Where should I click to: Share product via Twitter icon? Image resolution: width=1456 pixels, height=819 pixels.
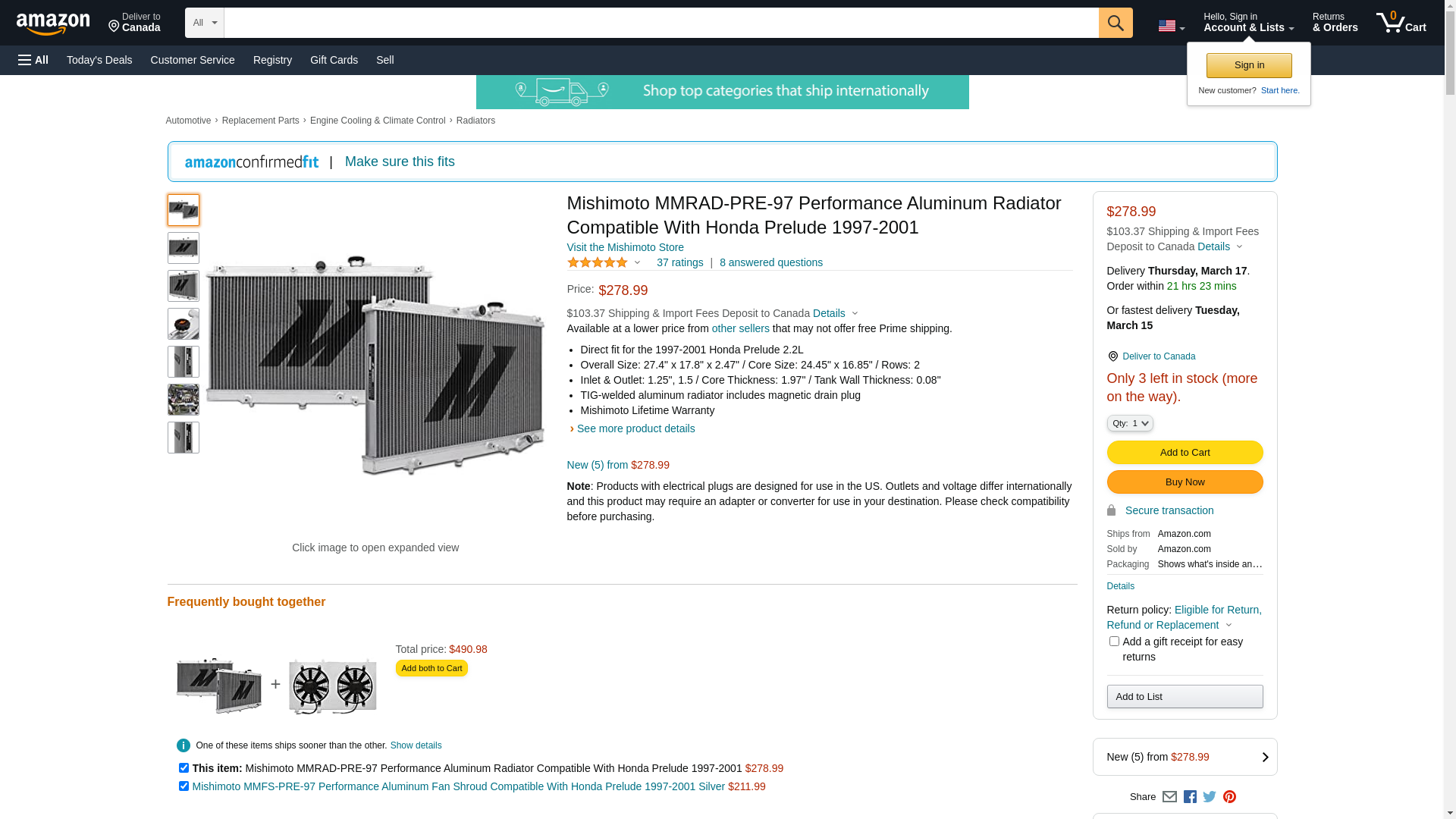click(x=1210, y=797)
